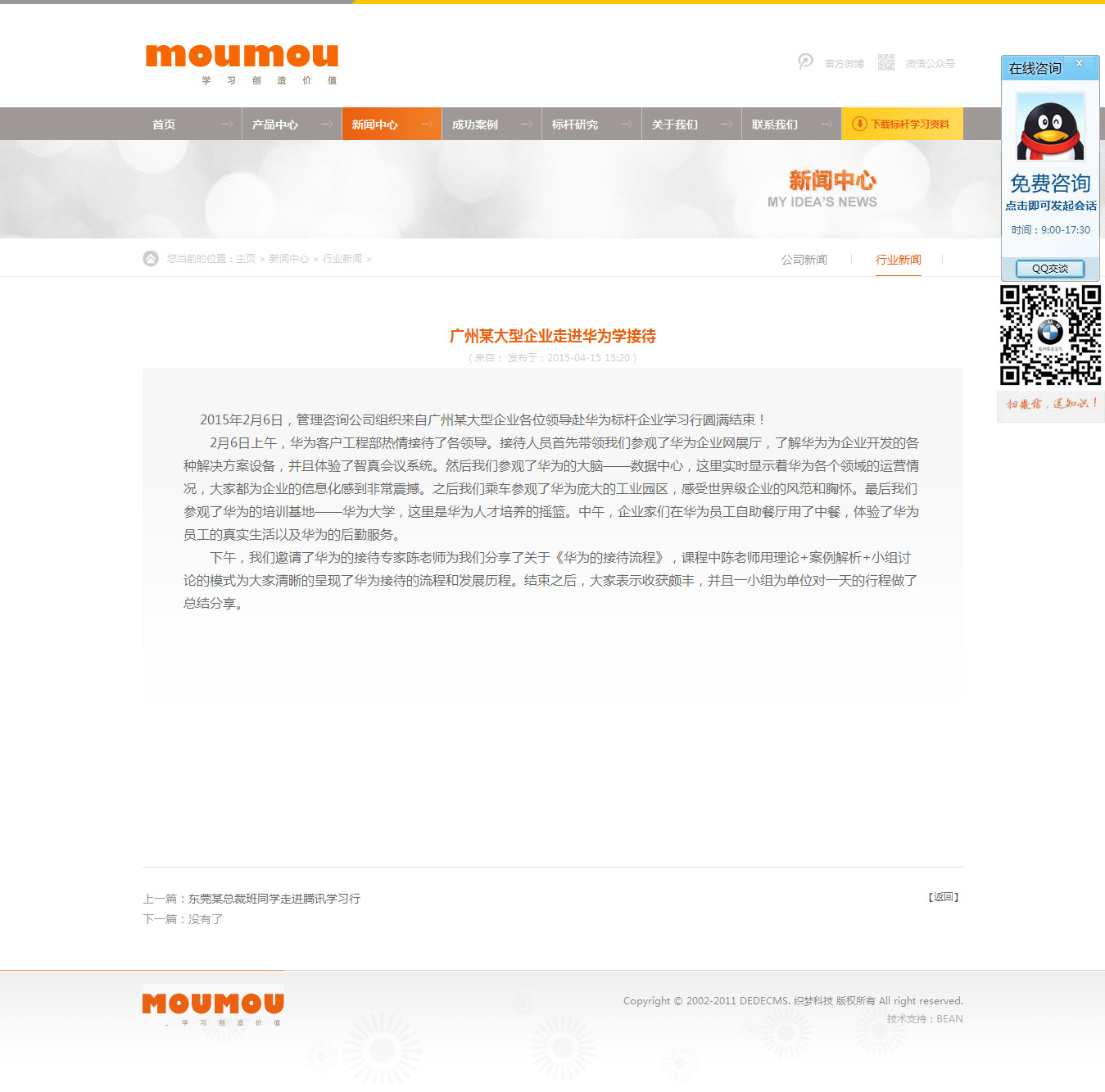This screenshot has height=1092, width=1105.
Task: Open previous article 东莞某总裁班同学走进腾讯学习行
Action: (274, 899)
